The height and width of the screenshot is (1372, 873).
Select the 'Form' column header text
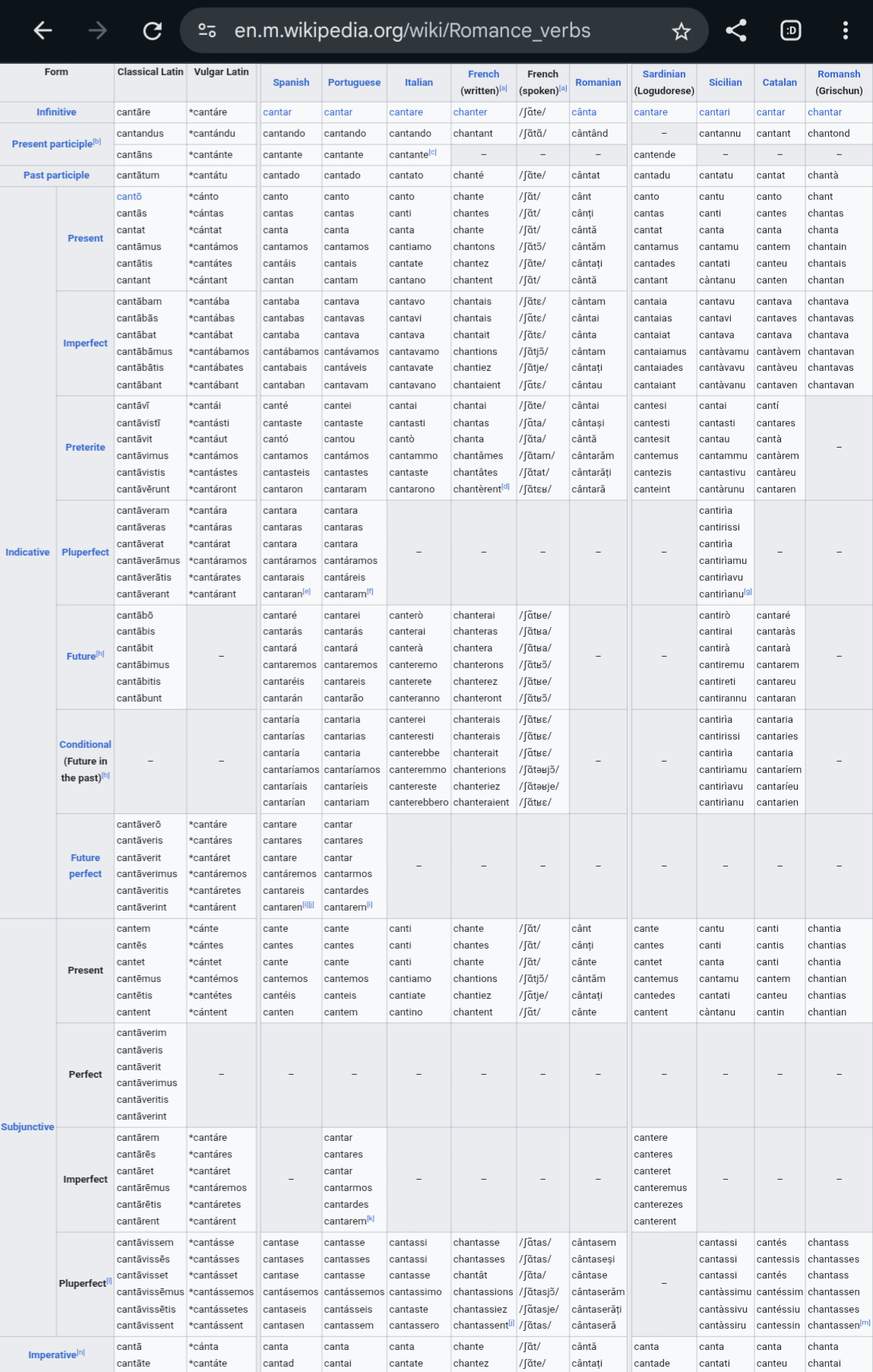point(56,71)
